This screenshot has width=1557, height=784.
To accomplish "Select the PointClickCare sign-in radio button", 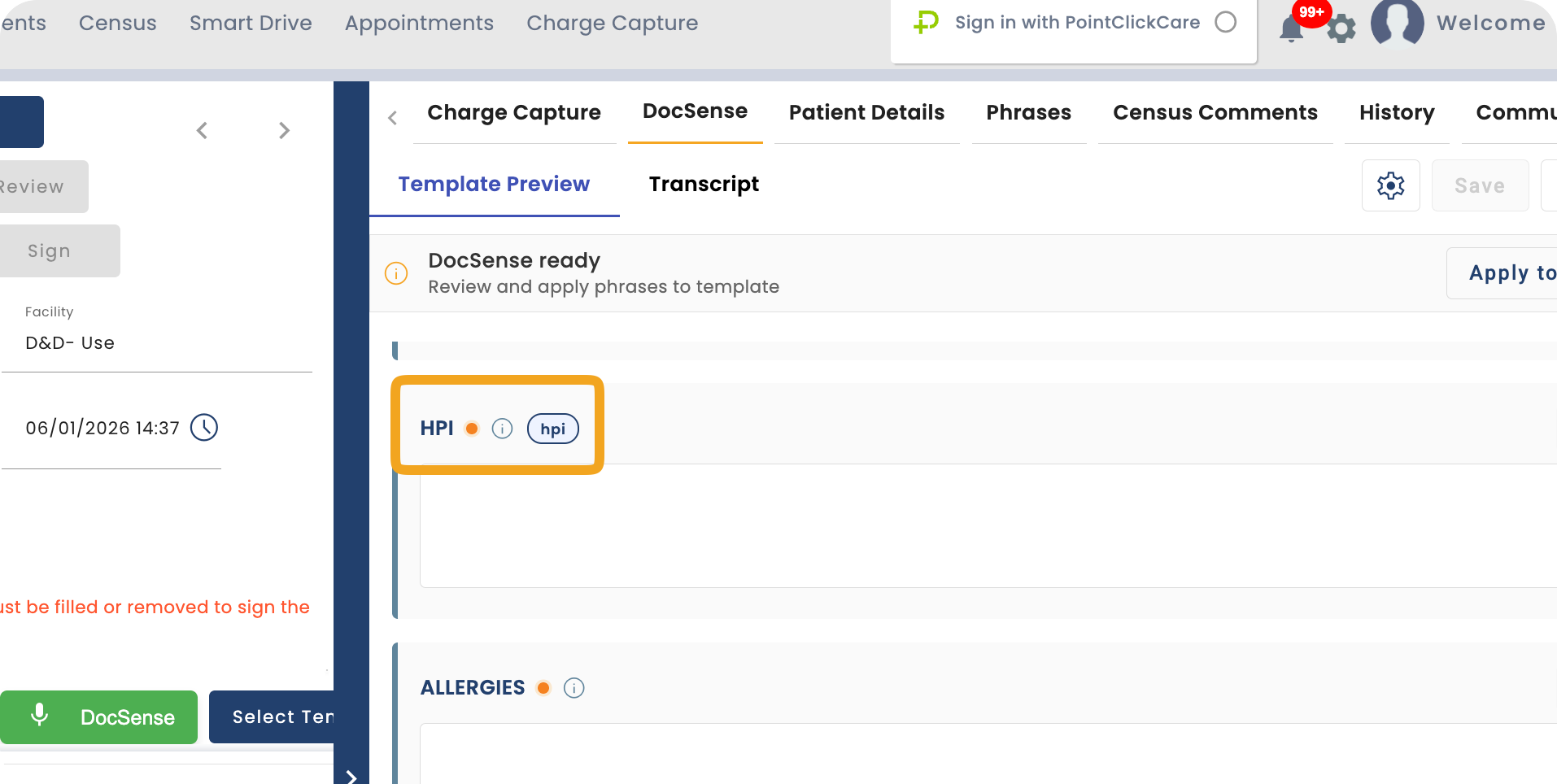I will coord(1226,22).
